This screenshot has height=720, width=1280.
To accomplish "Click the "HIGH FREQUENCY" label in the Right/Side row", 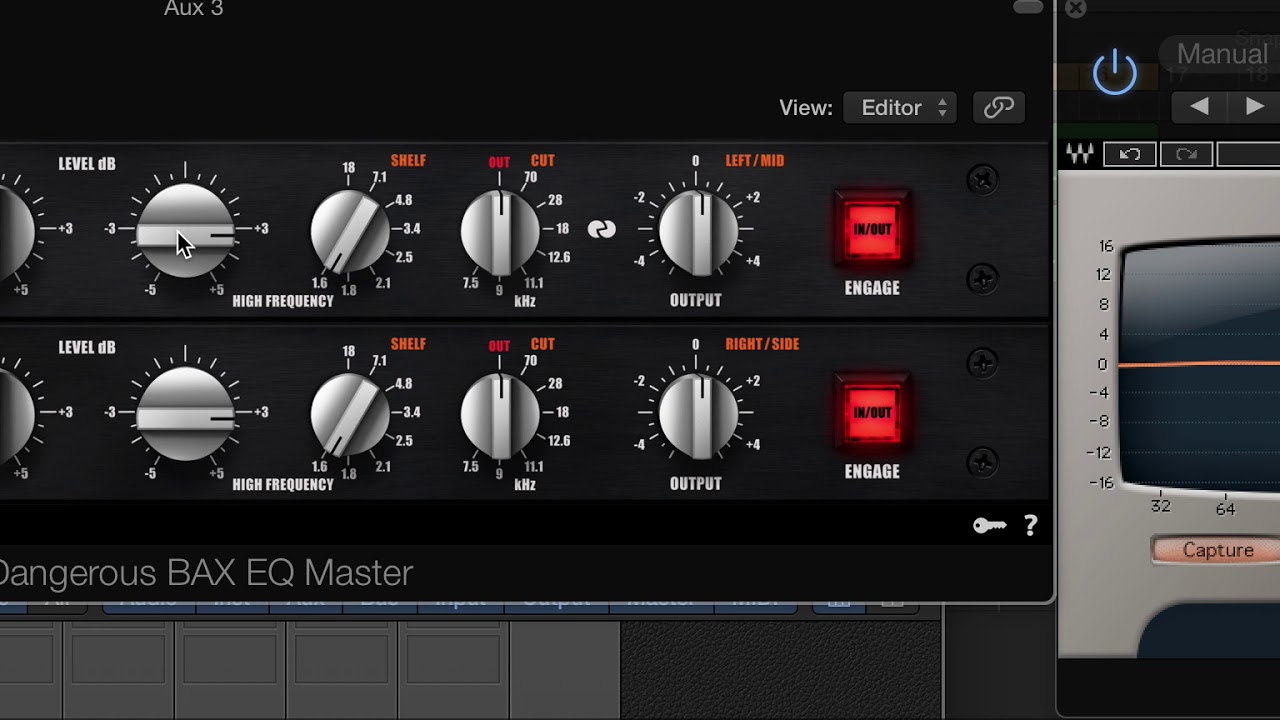I will [x=283, y=485].
